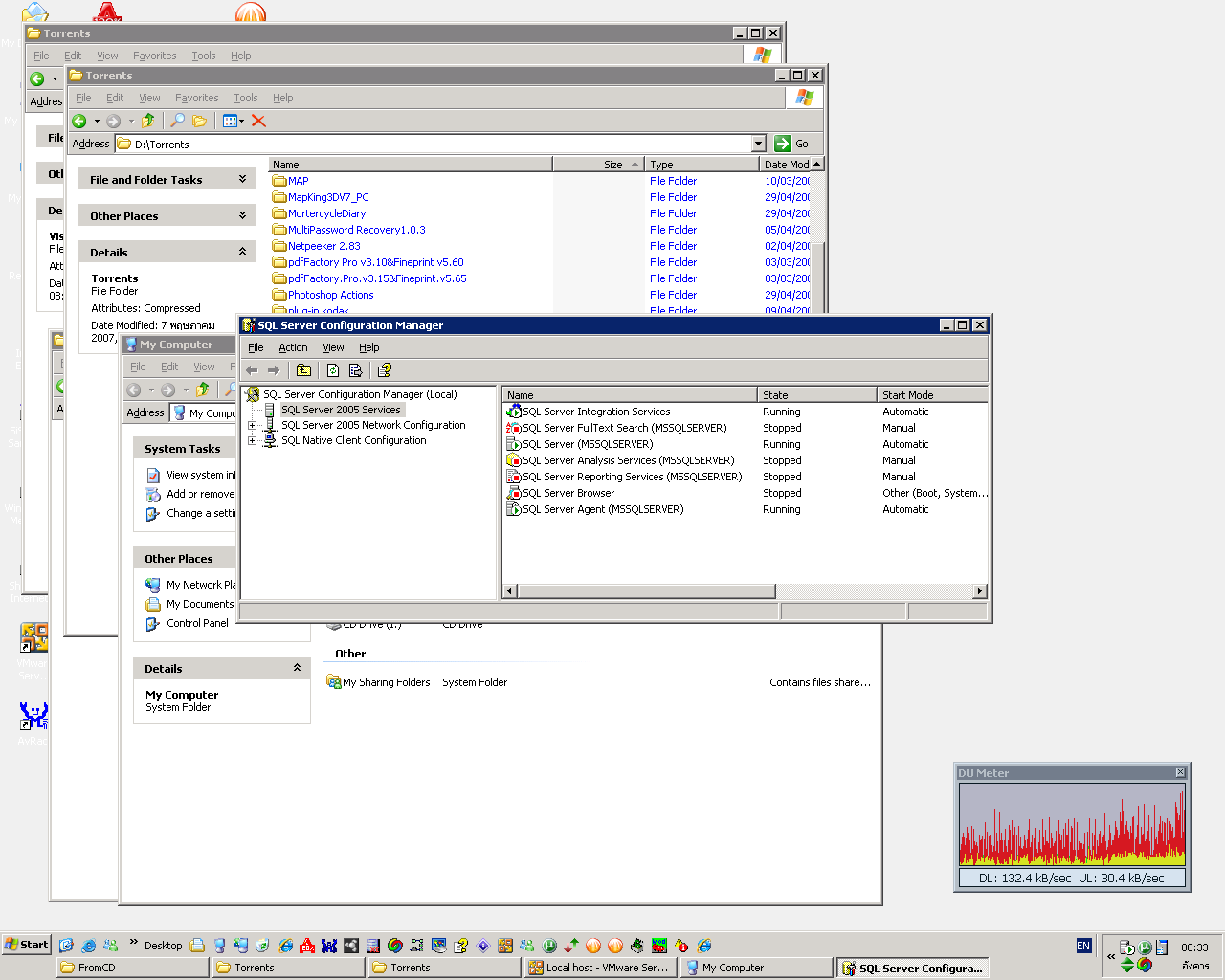Click the EN language indicator in the taskbar

coord(1083,946)
